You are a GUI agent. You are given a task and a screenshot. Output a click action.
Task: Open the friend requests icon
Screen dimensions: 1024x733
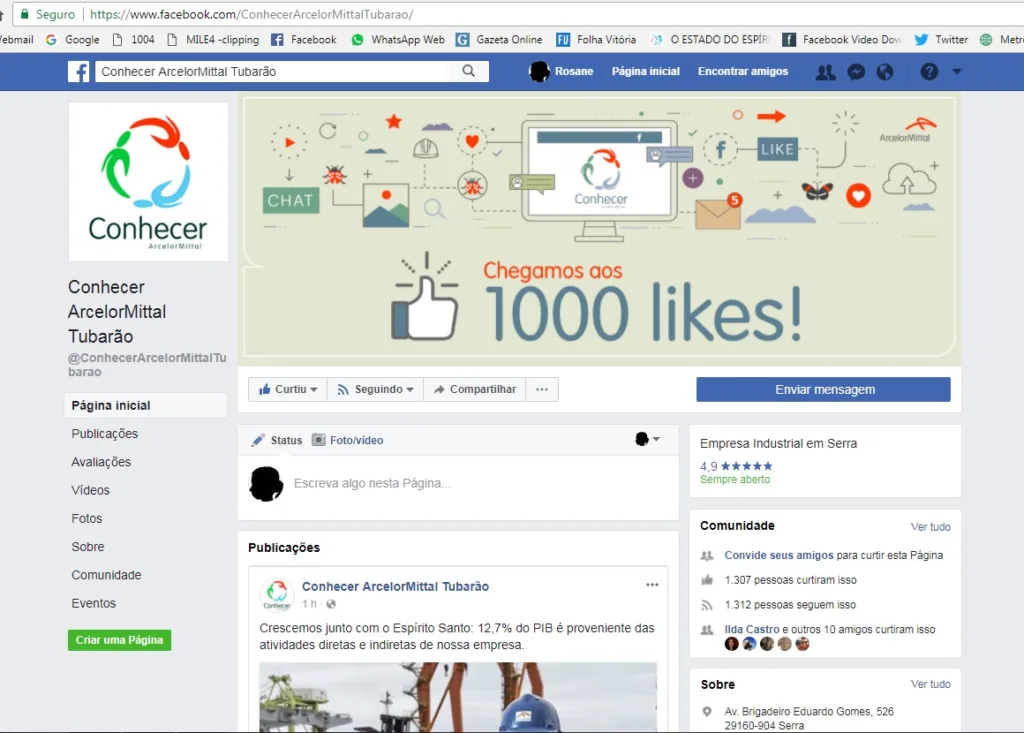pyautogui.click(x=825, y=72)
